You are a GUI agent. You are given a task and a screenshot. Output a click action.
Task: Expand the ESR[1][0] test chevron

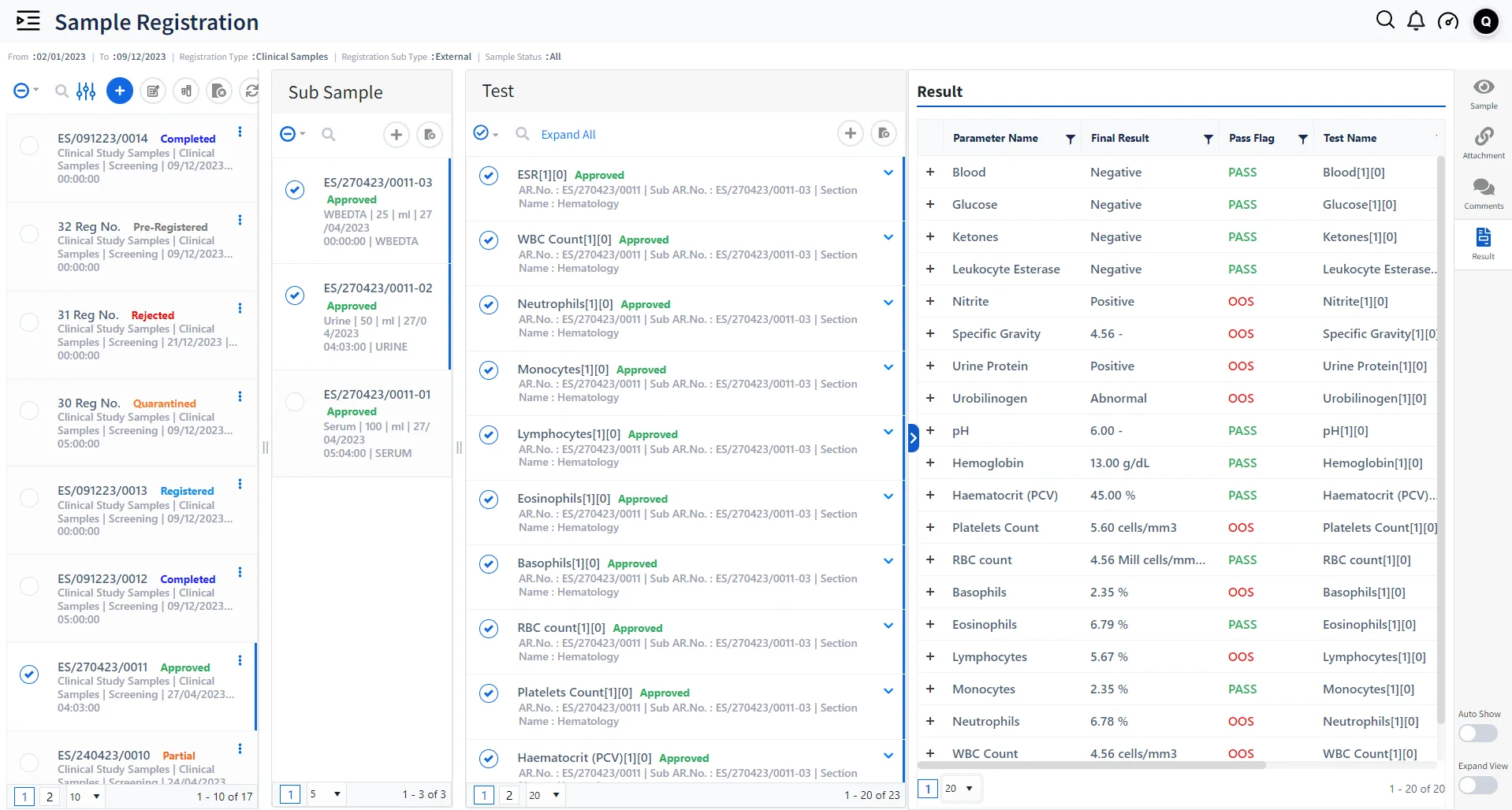pyautogui.click(x=888, y=173)
